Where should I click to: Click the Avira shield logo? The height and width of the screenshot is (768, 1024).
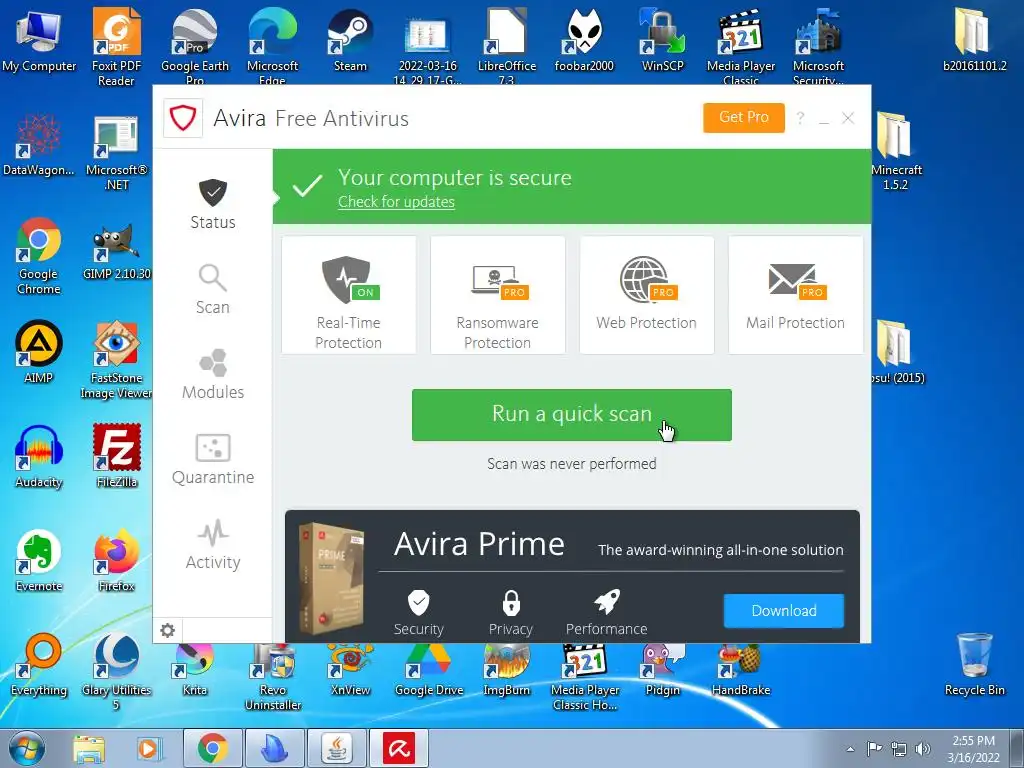[183, 118]
